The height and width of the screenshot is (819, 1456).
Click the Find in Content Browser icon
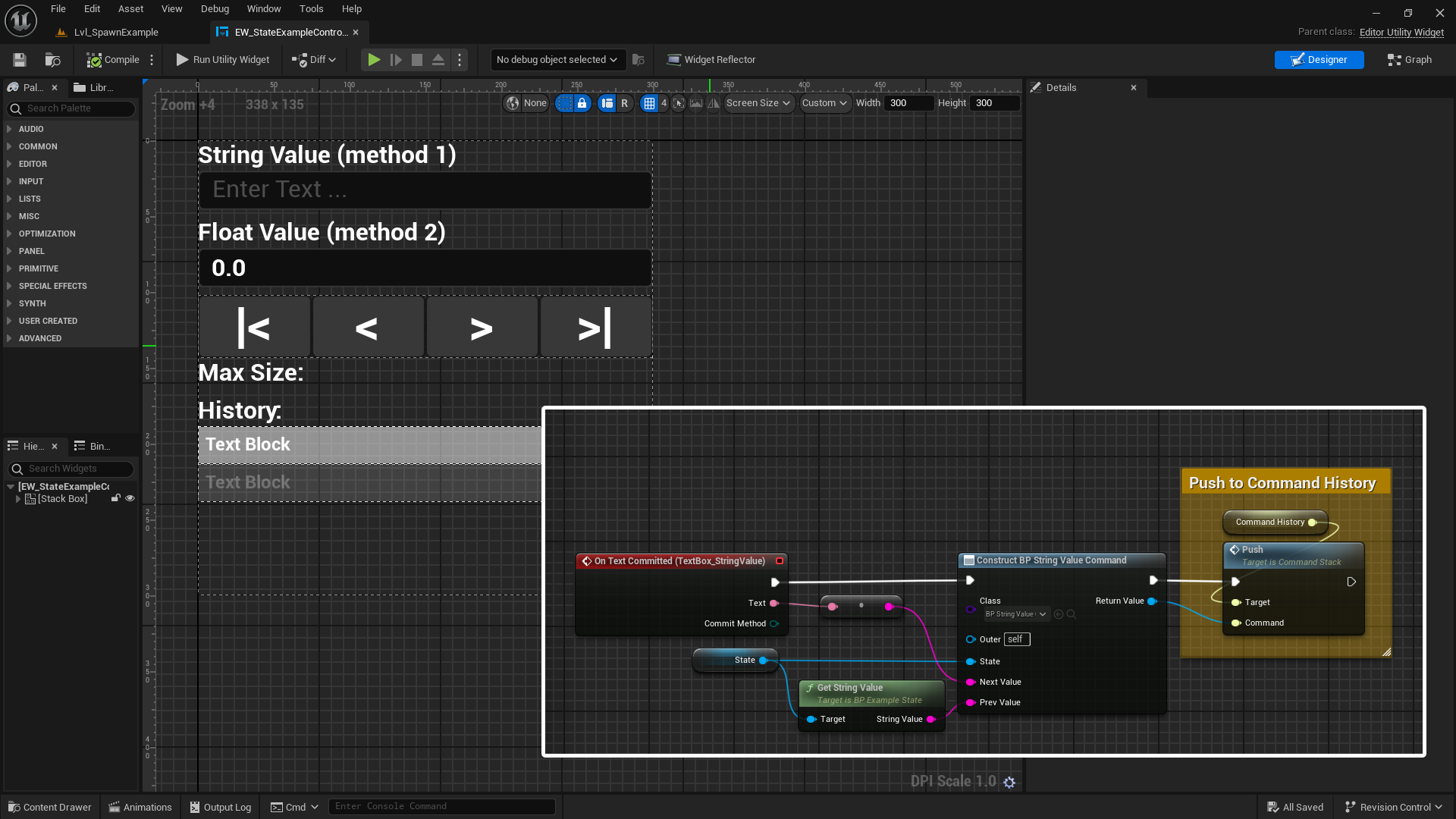[x=639, y=60]
